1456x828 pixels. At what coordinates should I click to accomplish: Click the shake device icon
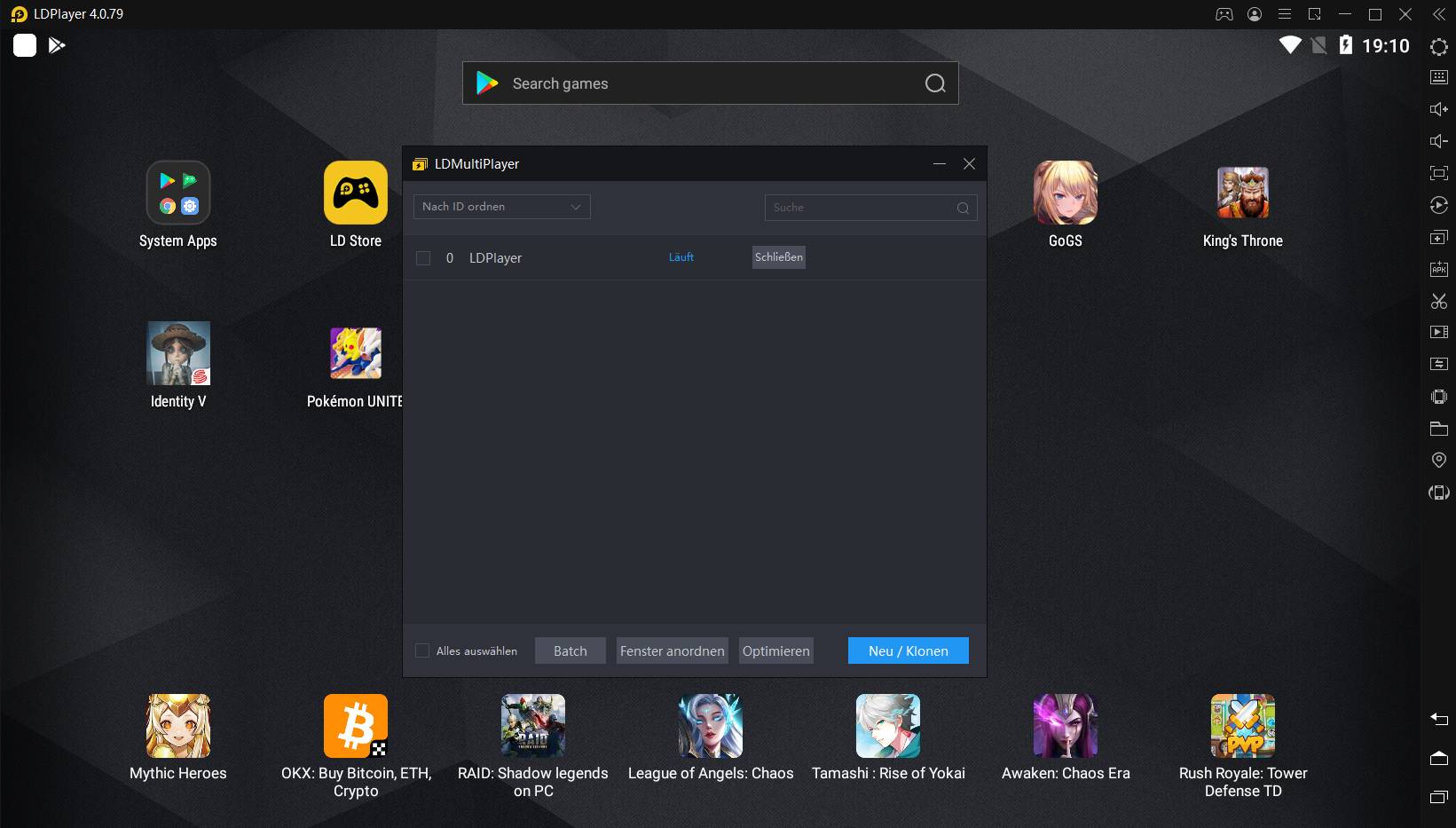[1439, 396]
